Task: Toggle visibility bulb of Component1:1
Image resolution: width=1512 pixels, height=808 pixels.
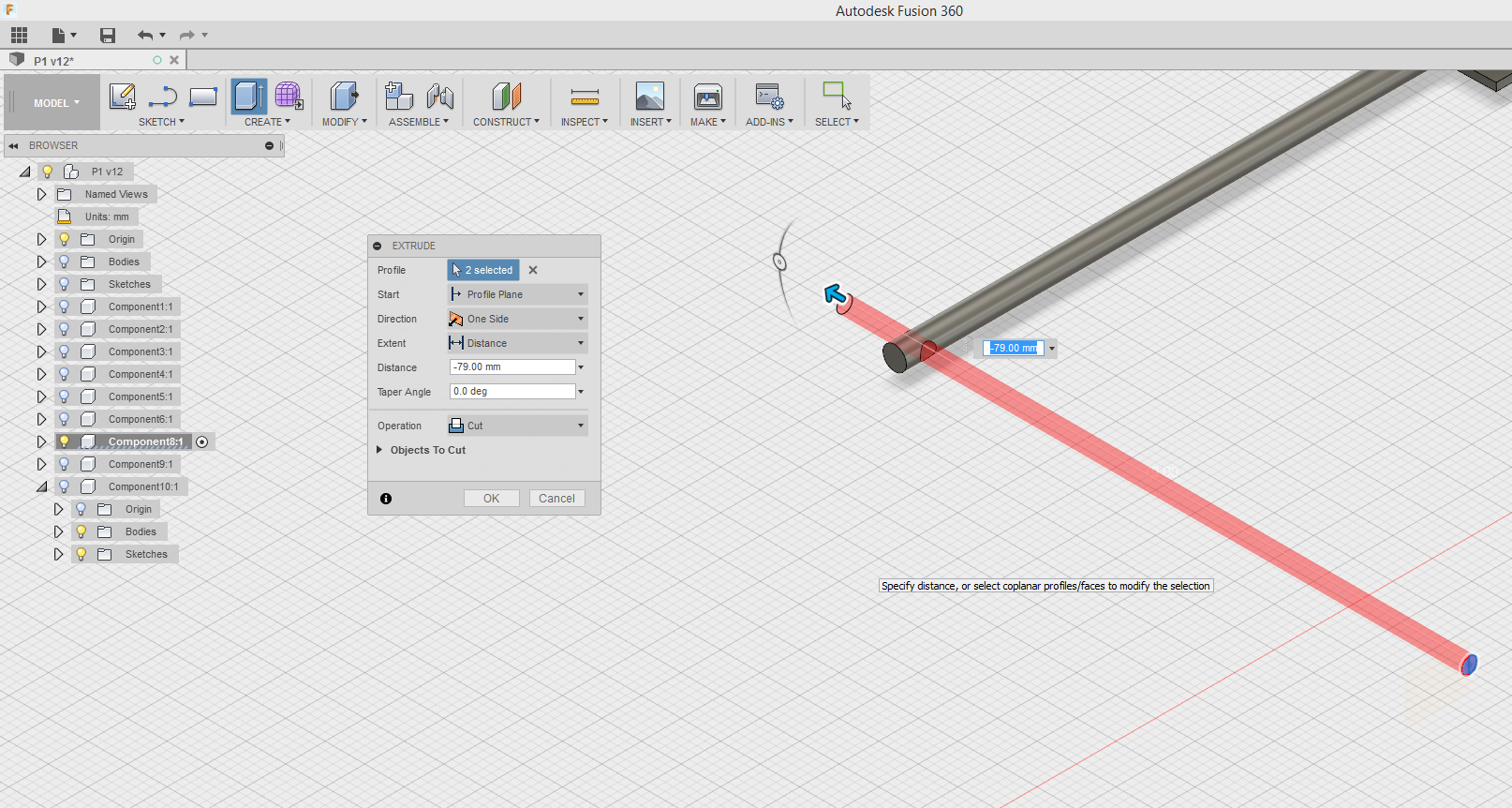Action: [x=65, y=307]
